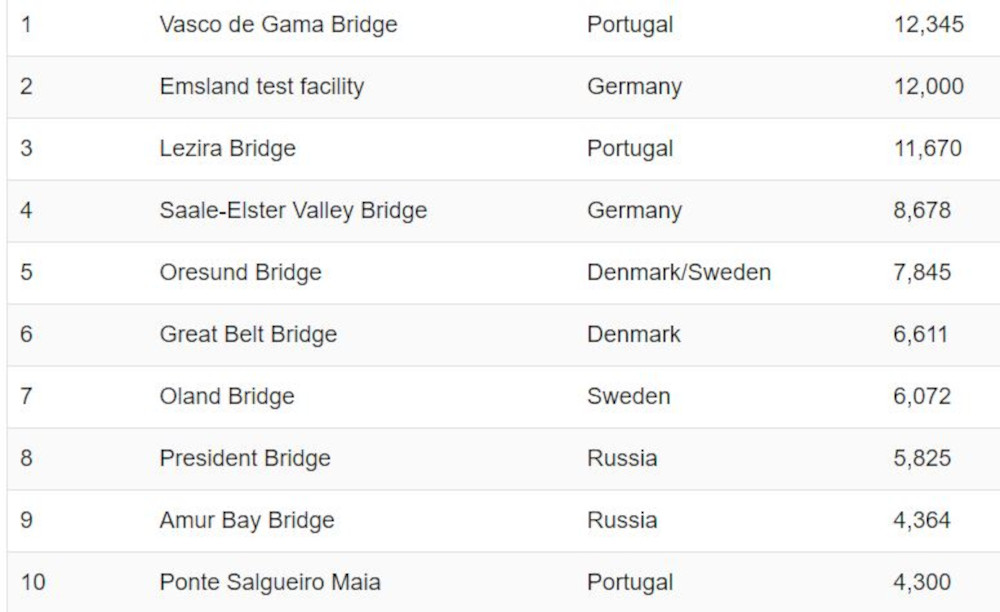Click the 8,678 length cell

(922, 211)
